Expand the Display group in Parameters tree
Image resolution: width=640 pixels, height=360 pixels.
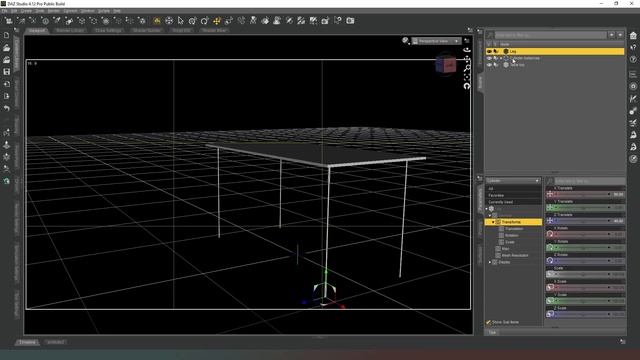(490, 262)
